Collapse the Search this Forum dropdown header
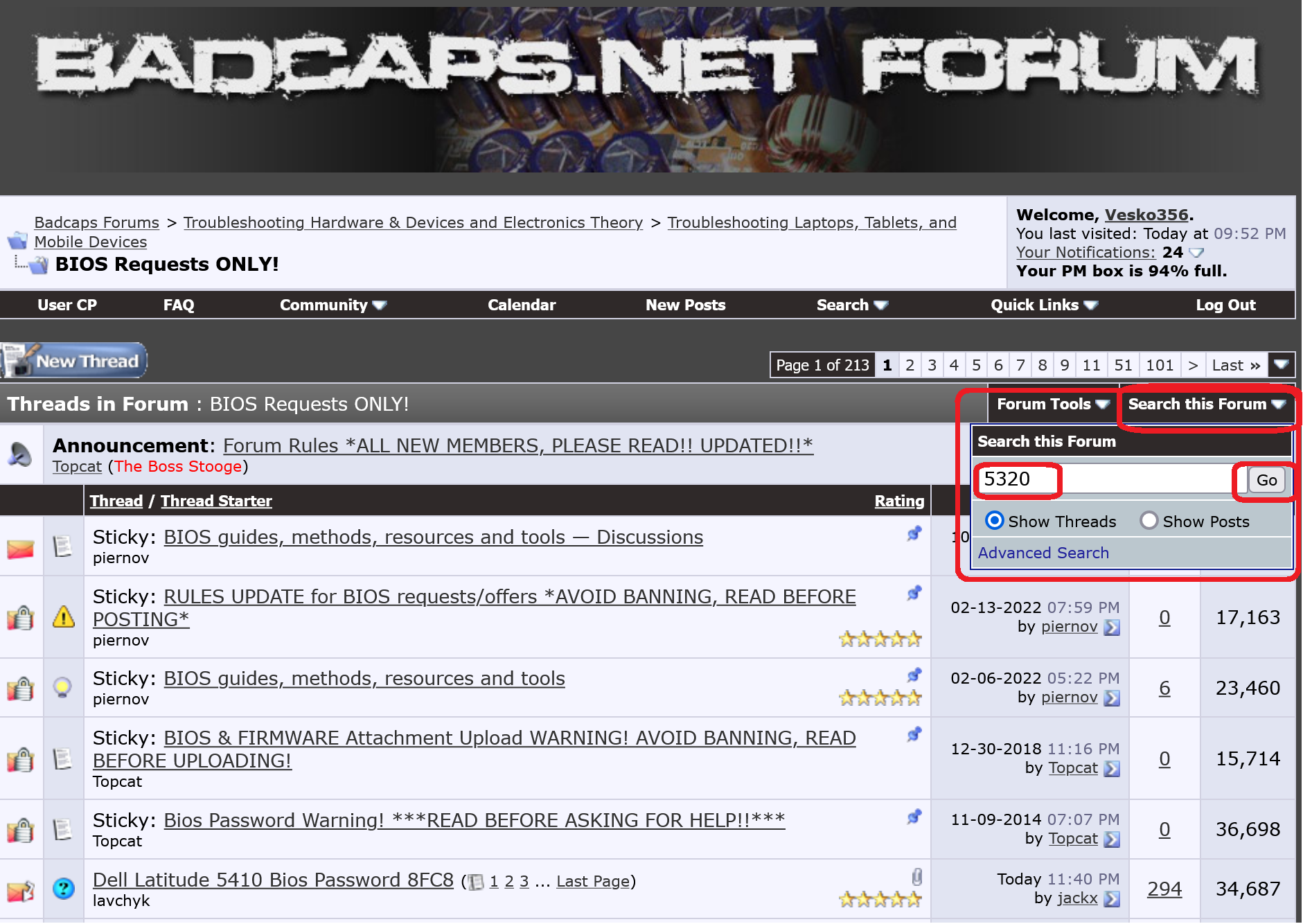The width and height of the screenshot is (1303, 924). tap(1207, 404)
